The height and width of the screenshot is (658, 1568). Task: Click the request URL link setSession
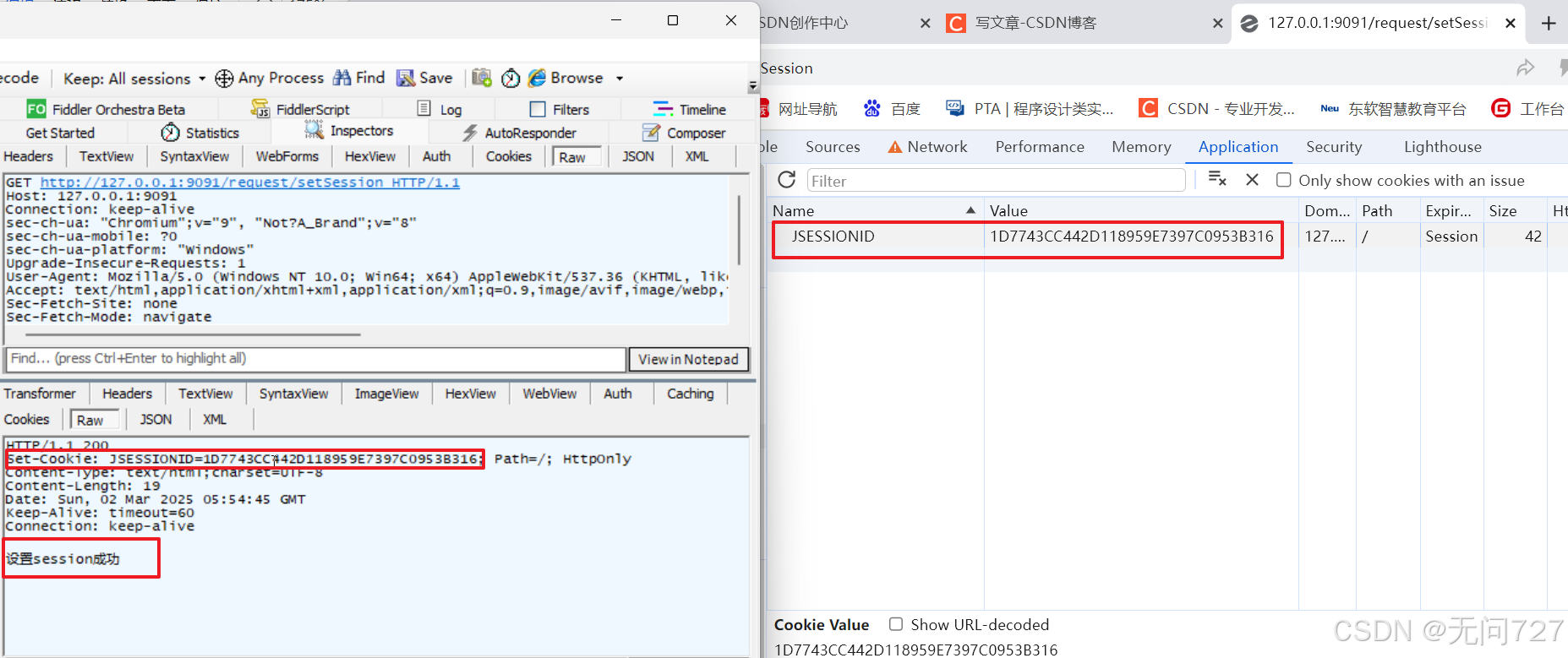click(250, 182)
